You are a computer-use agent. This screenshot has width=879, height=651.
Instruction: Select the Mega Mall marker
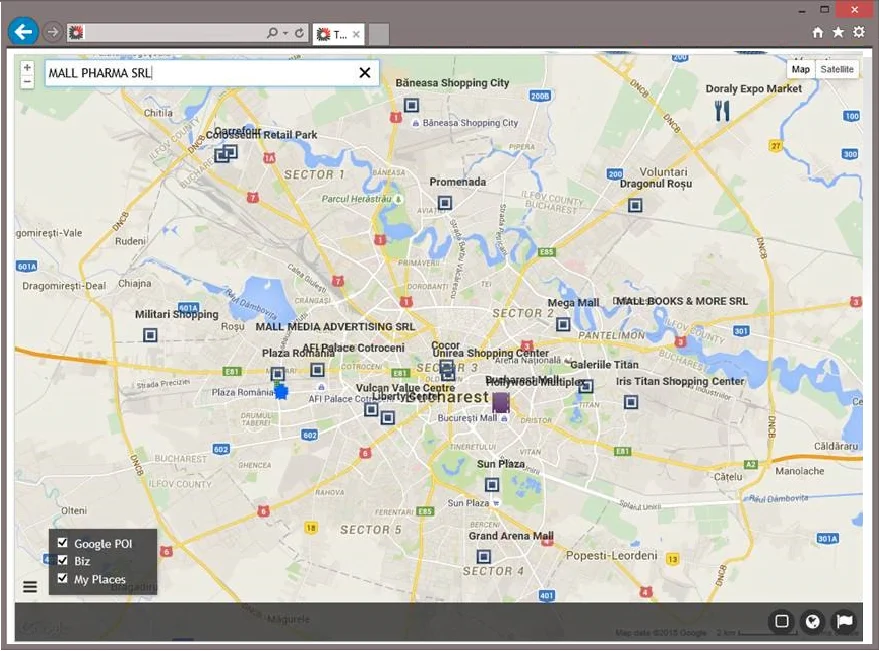click(x=563, y=325)
